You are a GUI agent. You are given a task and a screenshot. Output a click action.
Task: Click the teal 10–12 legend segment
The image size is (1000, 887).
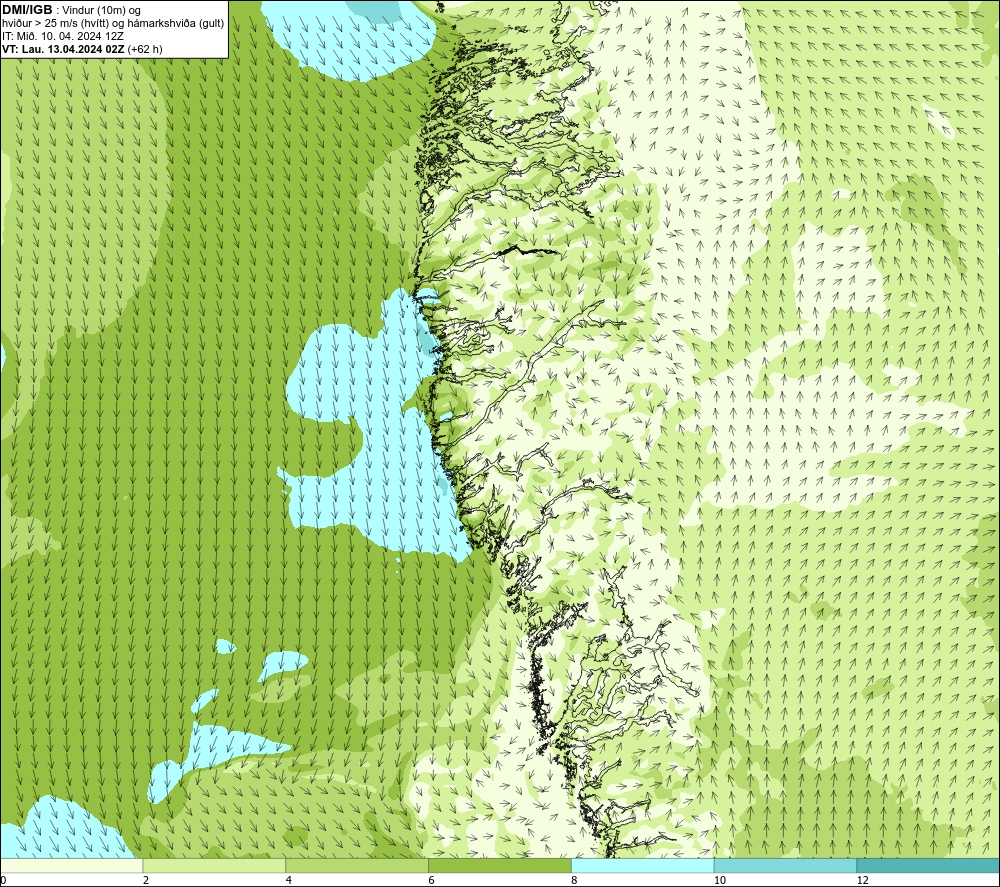point(786,865)
